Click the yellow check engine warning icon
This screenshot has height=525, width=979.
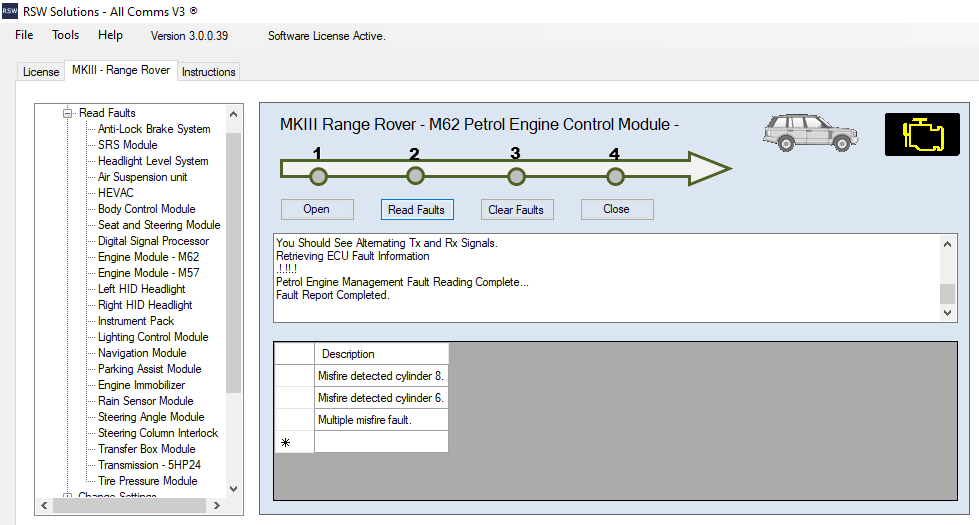point(922,134)
